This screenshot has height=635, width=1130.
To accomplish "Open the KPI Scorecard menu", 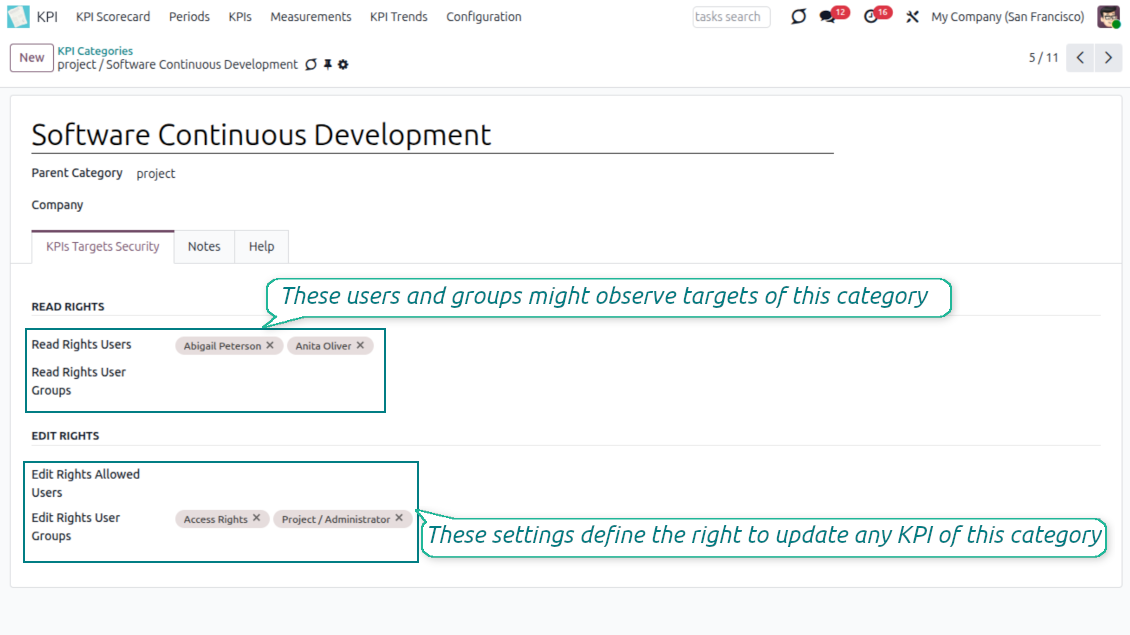I will [113, 17].
